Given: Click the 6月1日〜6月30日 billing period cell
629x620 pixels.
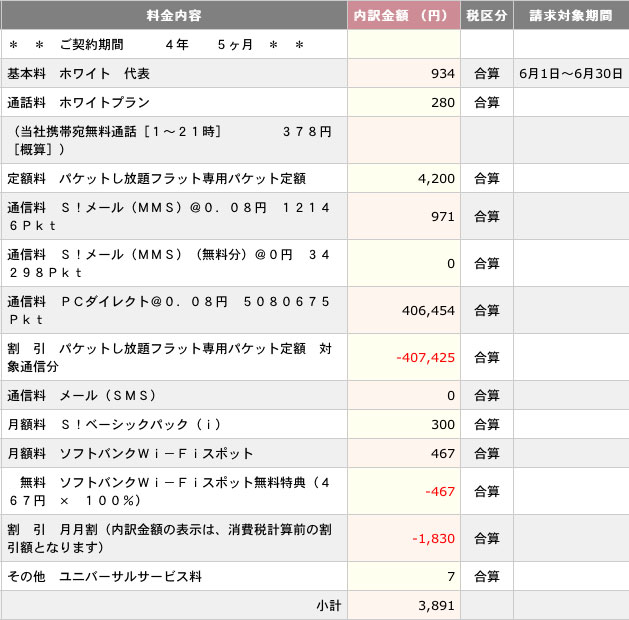Looking at the screenshot, I should point(570,74).
